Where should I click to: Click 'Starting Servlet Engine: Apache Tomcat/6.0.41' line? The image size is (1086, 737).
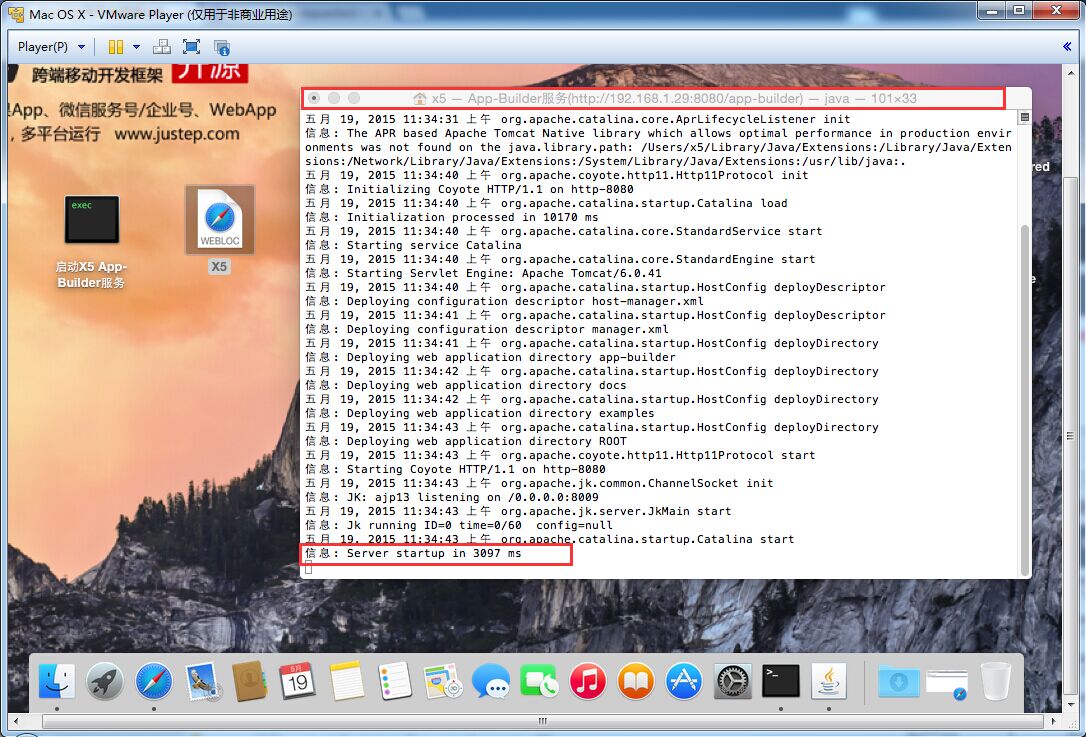(x=483, y=273)
